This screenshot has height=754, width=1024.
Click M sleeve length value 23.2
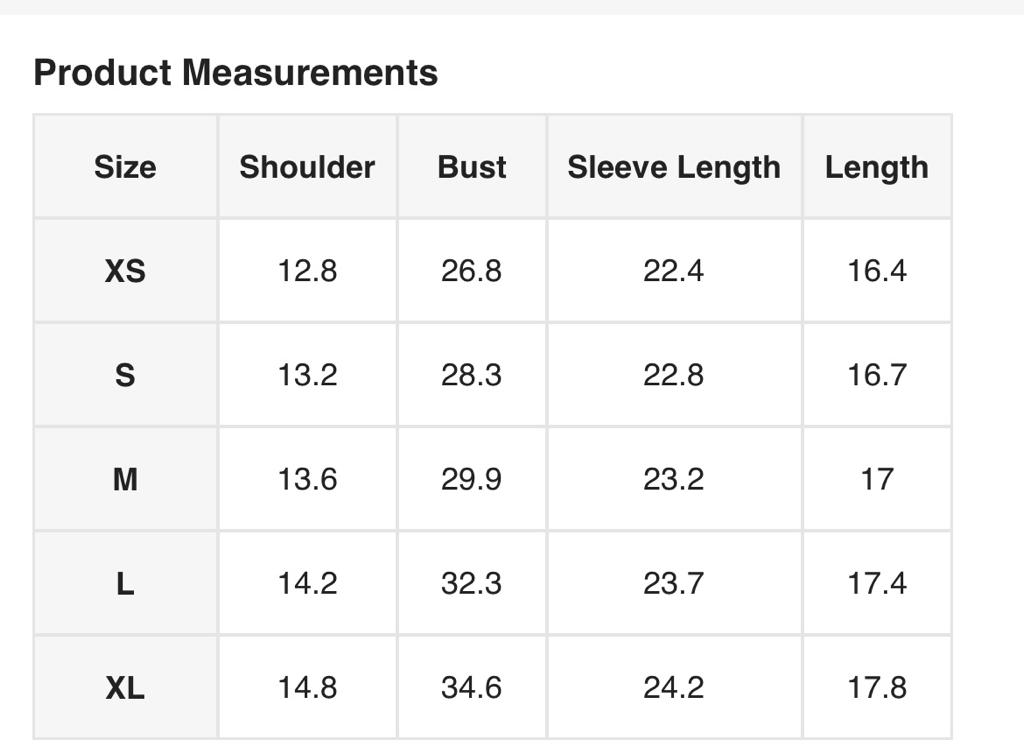point(674,479)
